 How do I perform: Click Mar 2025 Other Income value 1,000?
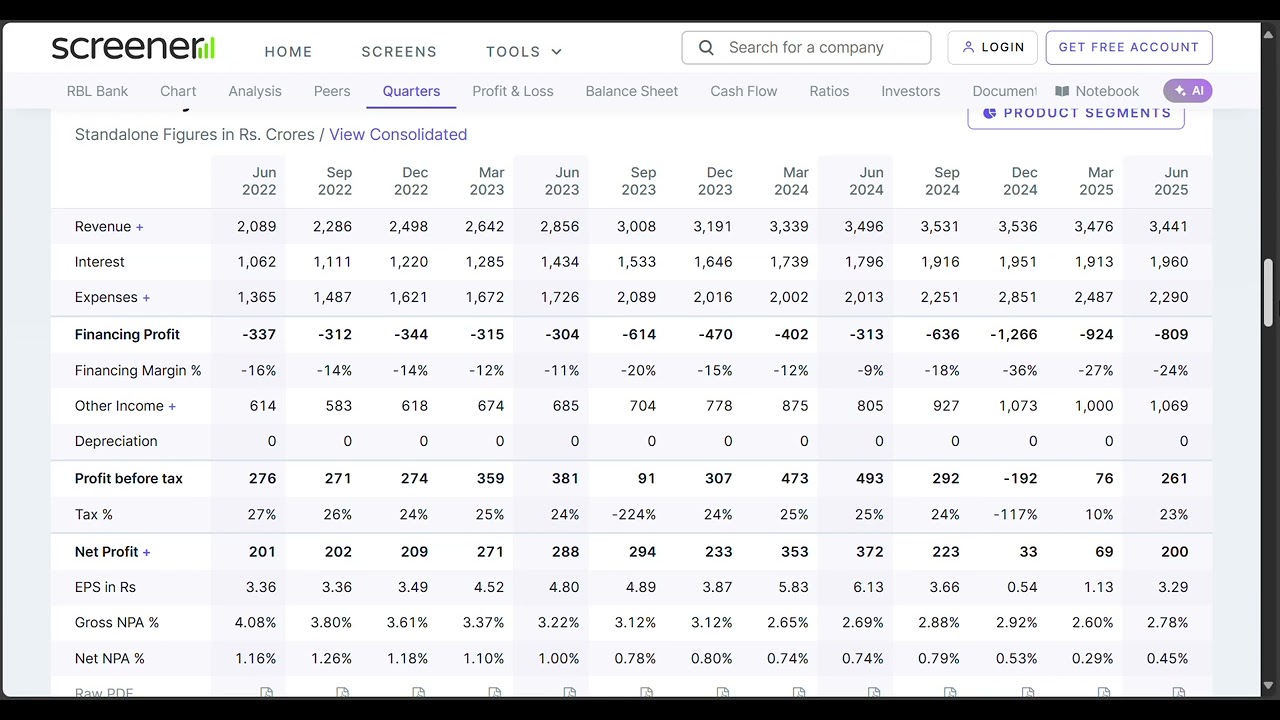click(x=1094, y=406)
